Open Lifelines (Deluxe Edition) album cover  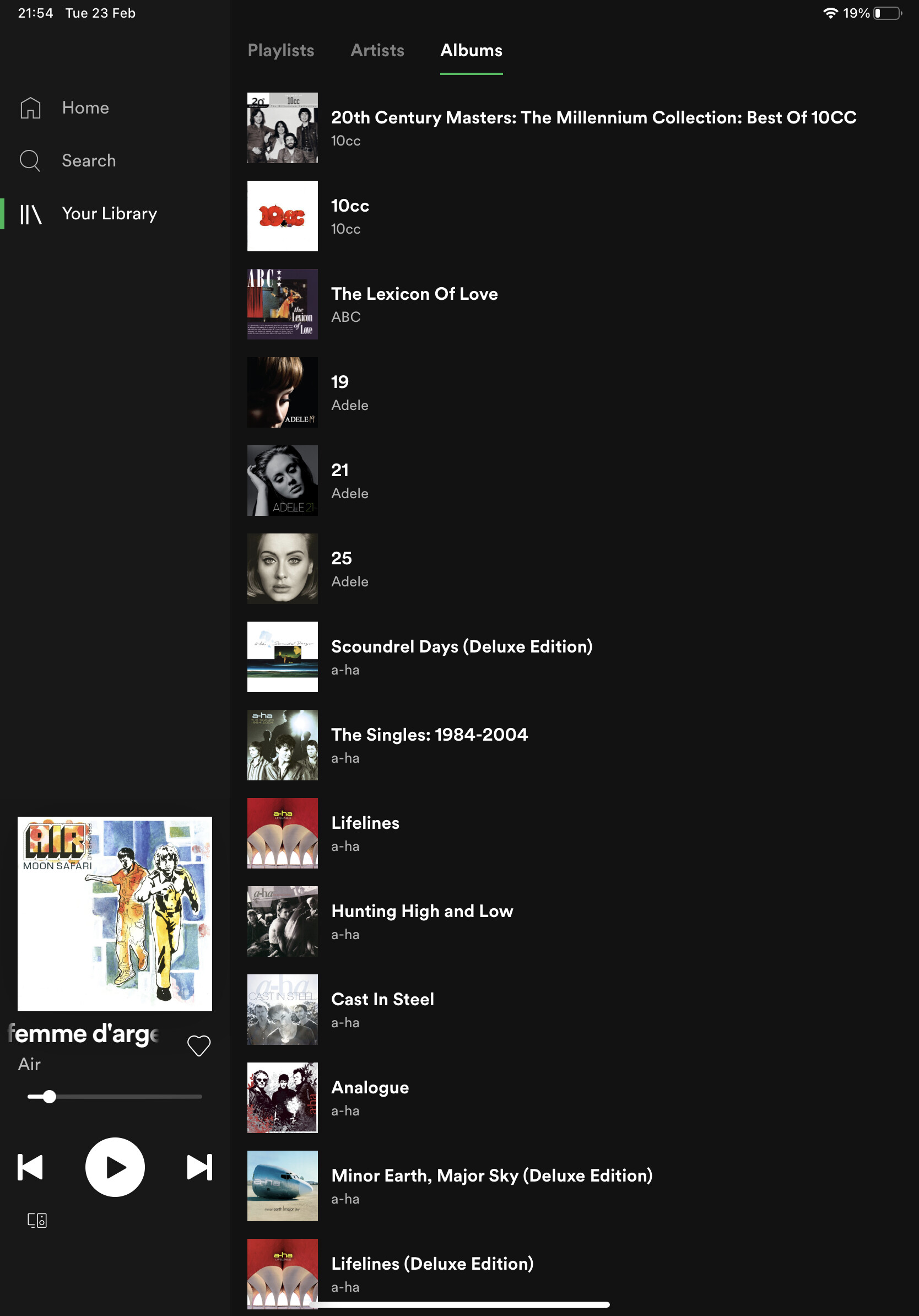coord(283,1274)
